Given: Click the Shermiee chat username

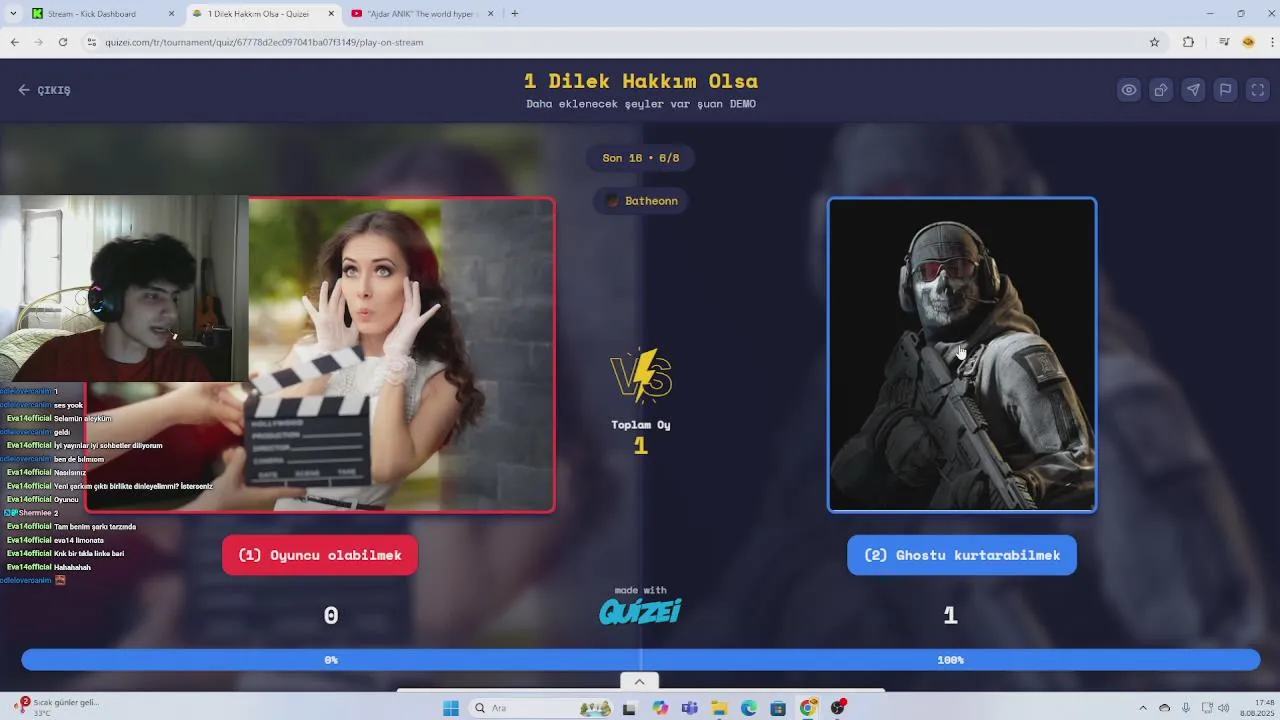Looking at the screenshot, I should point(35,513).
